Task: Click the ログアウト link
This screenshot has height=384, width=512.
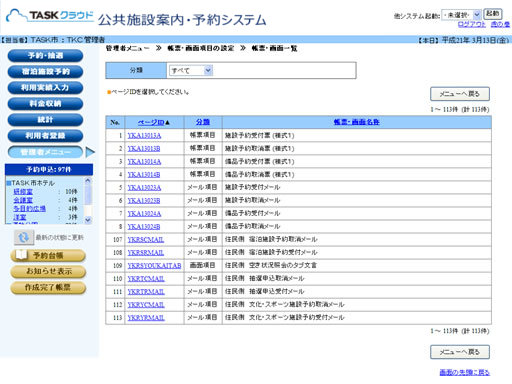Action: [472, 24]
